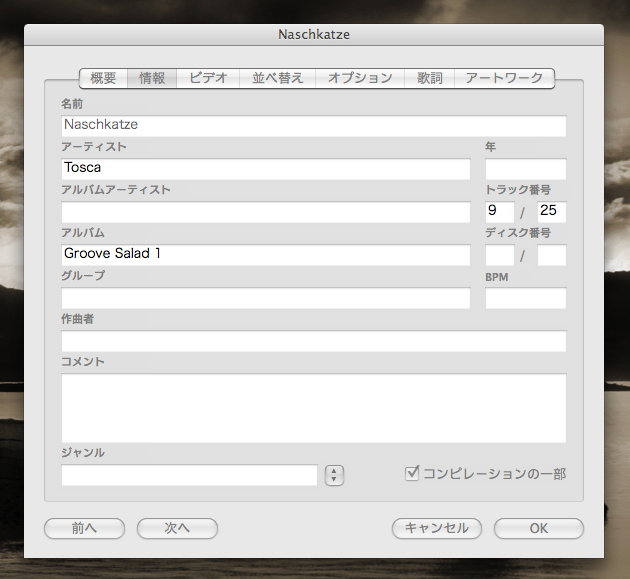The image size is (630, 579).
Task: Confirm with the OK button
Action: point(538,528)
